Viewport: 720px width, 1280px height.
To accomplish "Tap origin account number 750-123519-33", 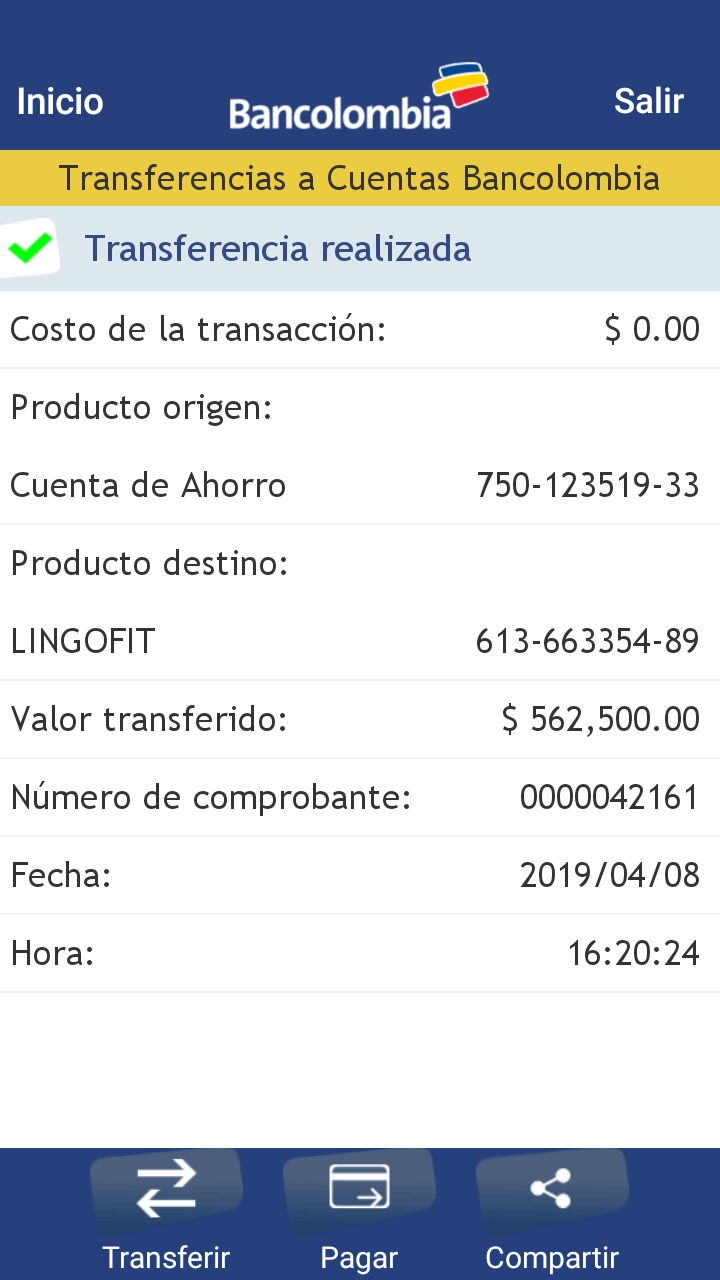I will point(587,486).
